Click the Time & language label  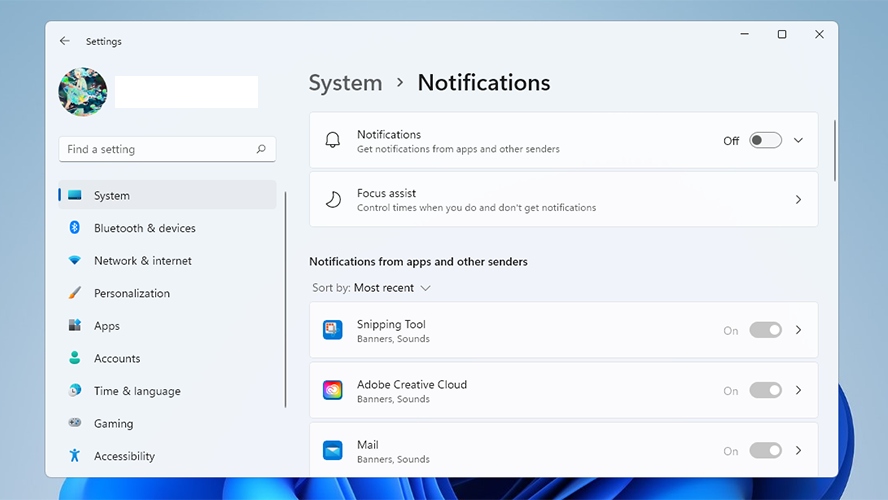(137, 391)
